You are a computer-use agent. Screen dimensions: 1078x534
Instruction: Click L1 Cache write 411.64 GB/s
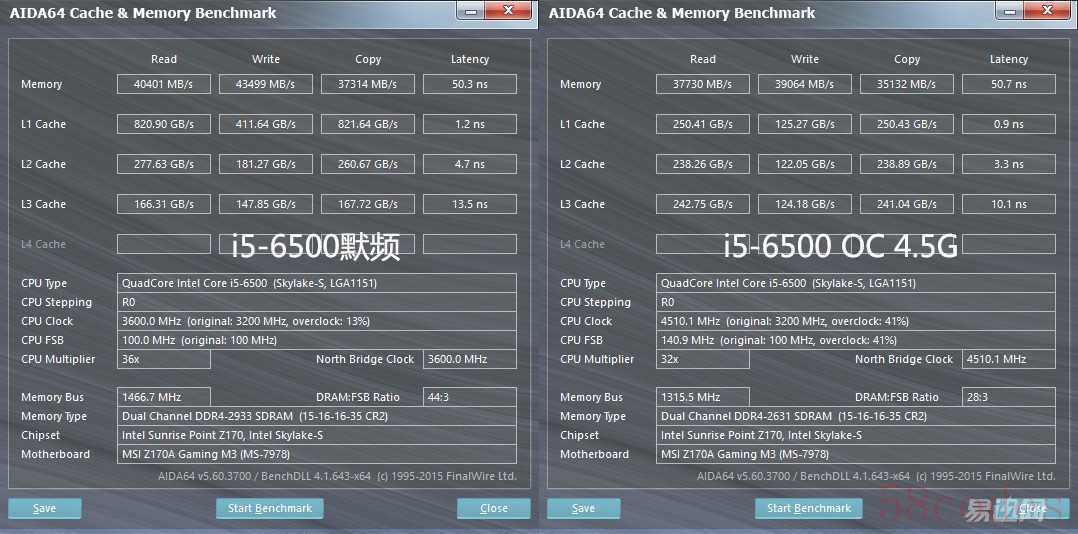pyautogui.click(x=265, y=124)
